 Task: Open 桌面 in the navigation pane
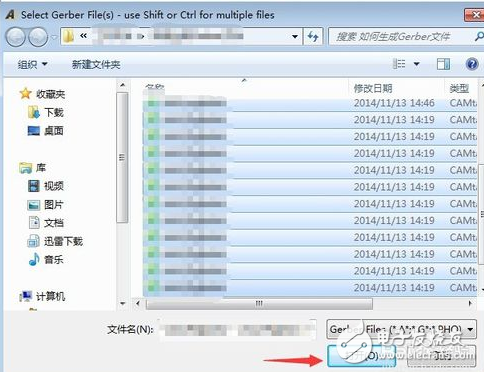(x=54, y=131)
